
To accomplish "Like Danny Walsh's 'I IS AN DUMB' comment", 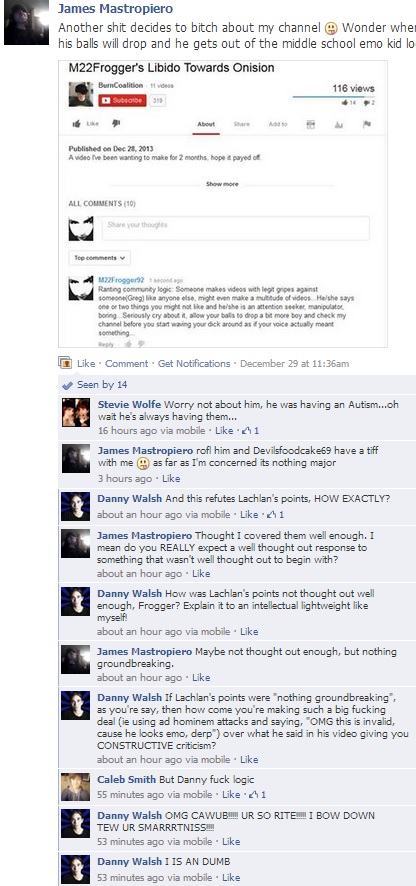I will pos(231,878).
